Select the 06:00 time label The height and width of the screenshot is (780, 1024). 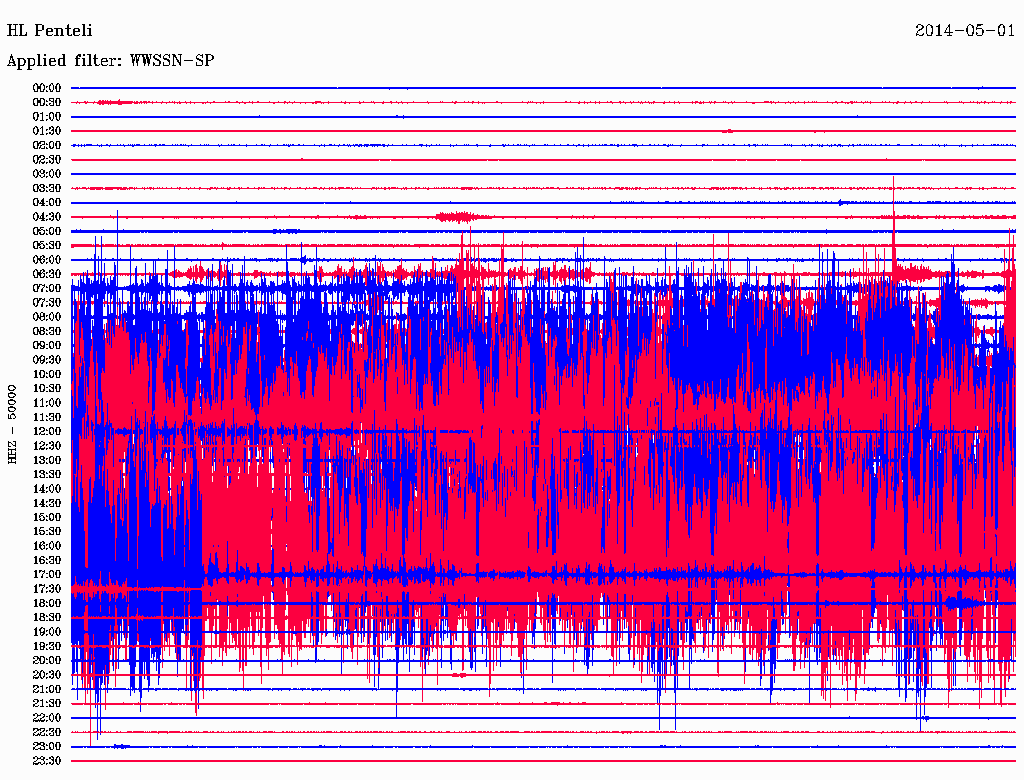point(47,259)
